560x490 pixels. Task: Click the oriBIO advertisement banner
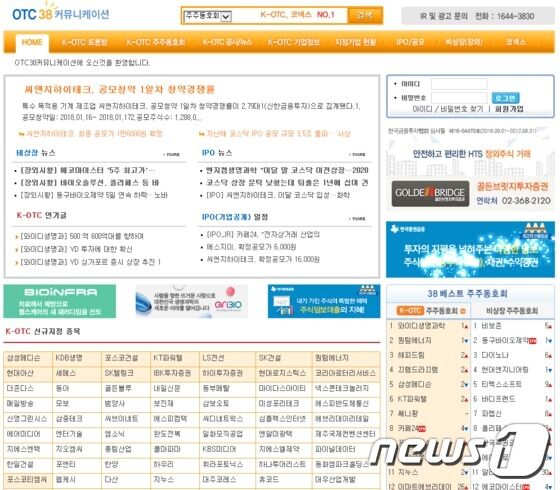[191, 301]
